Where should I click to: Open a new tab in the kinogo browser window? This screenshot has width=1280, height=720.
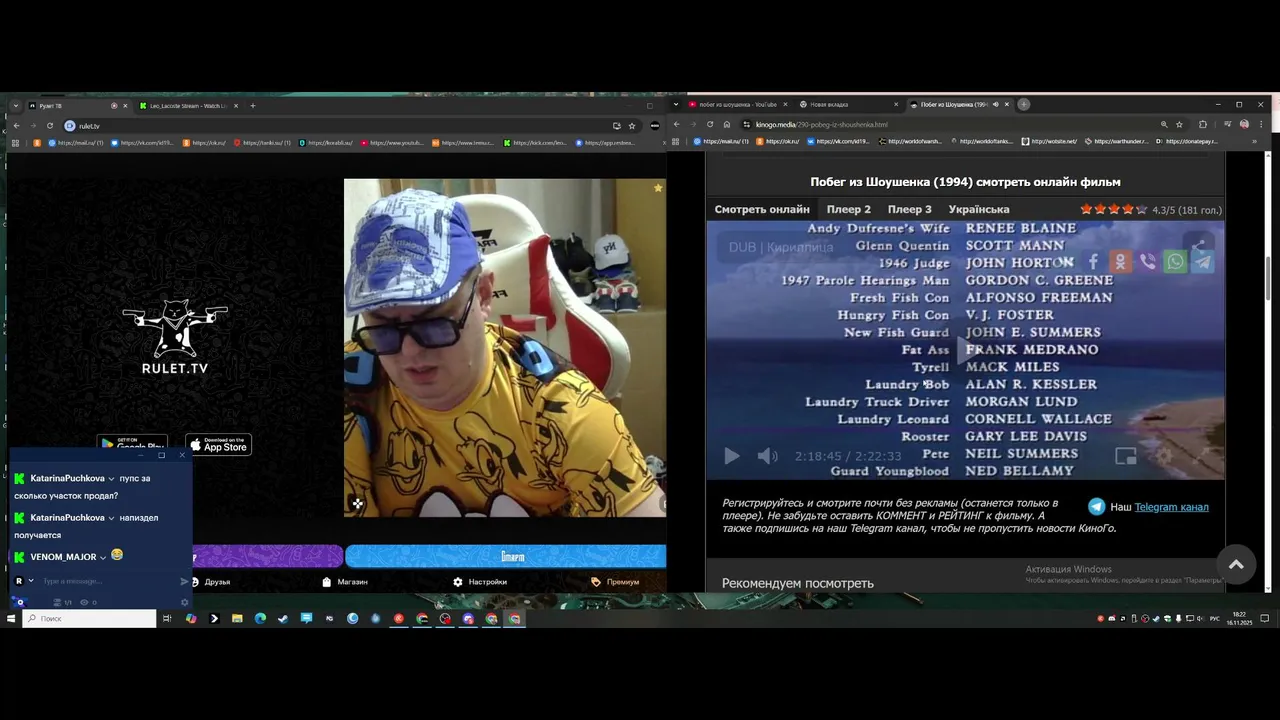pos(1024,104)
